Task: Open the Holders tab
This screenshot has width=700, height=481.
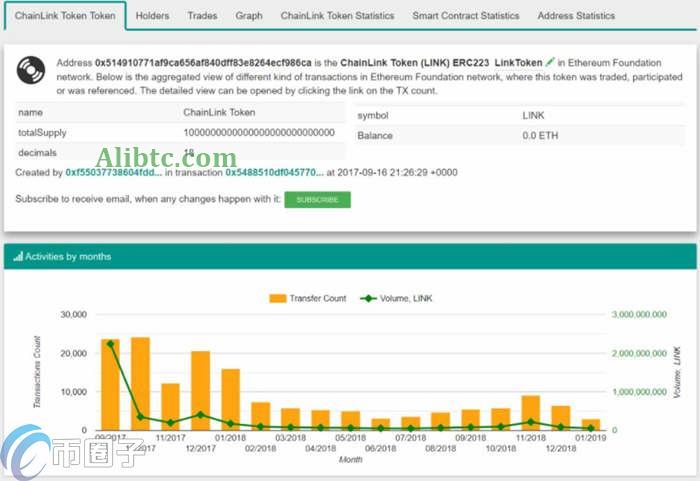Action: tap(152, 16)
